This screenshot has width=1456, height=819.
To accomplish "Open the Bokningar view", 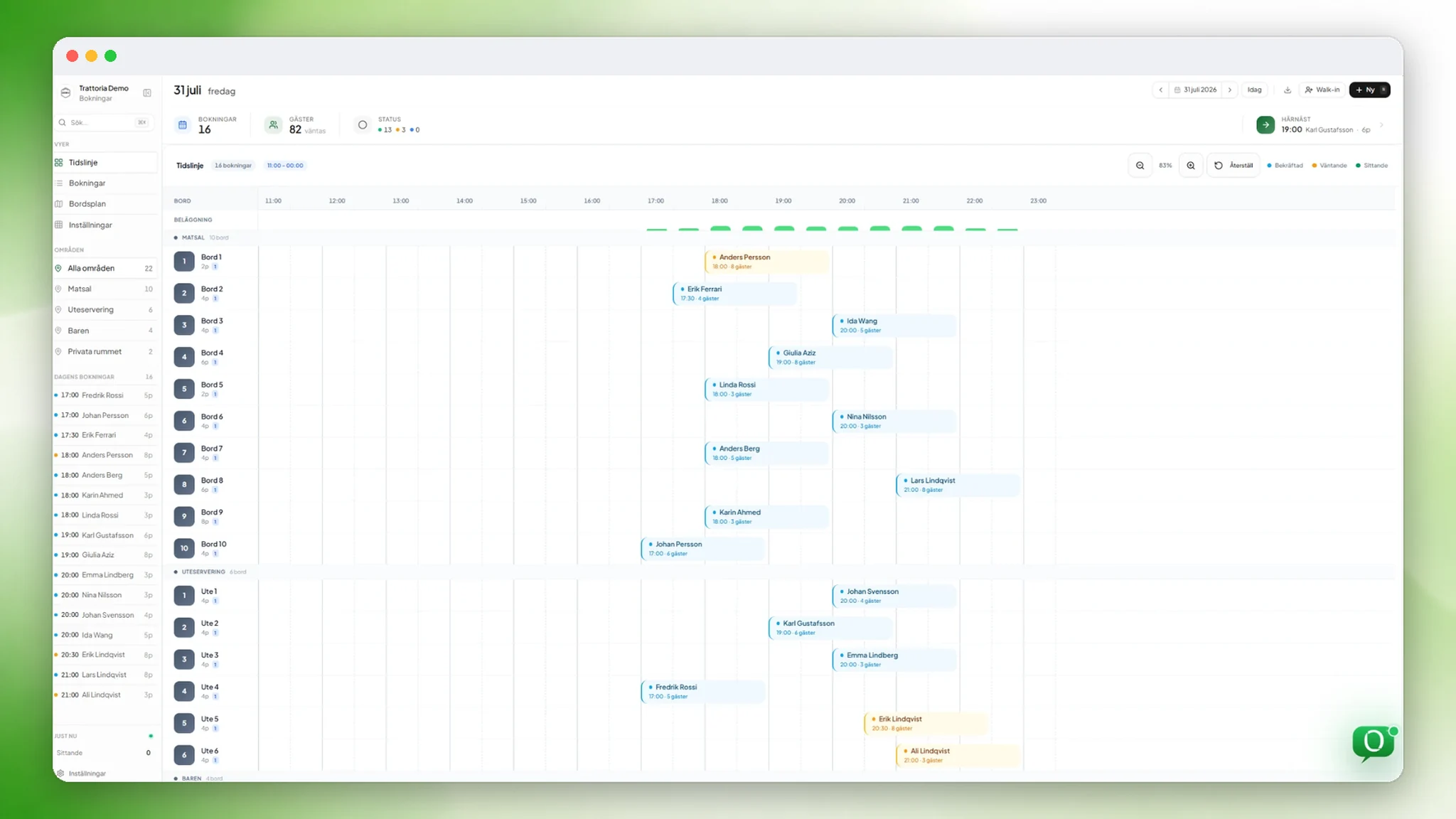I will click(105, 183).
